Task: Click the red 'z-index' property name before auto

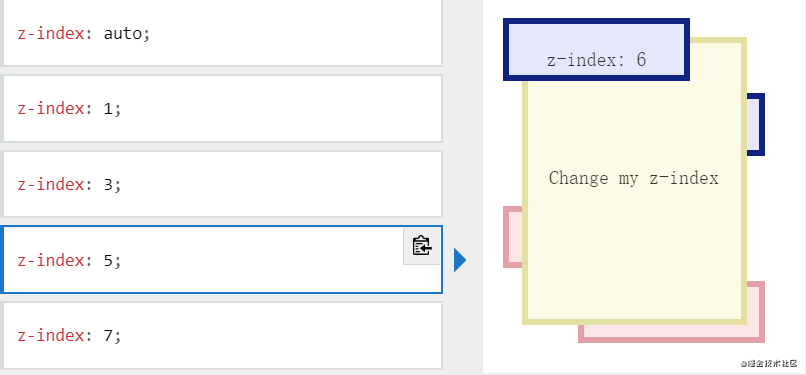Action: 50,34
